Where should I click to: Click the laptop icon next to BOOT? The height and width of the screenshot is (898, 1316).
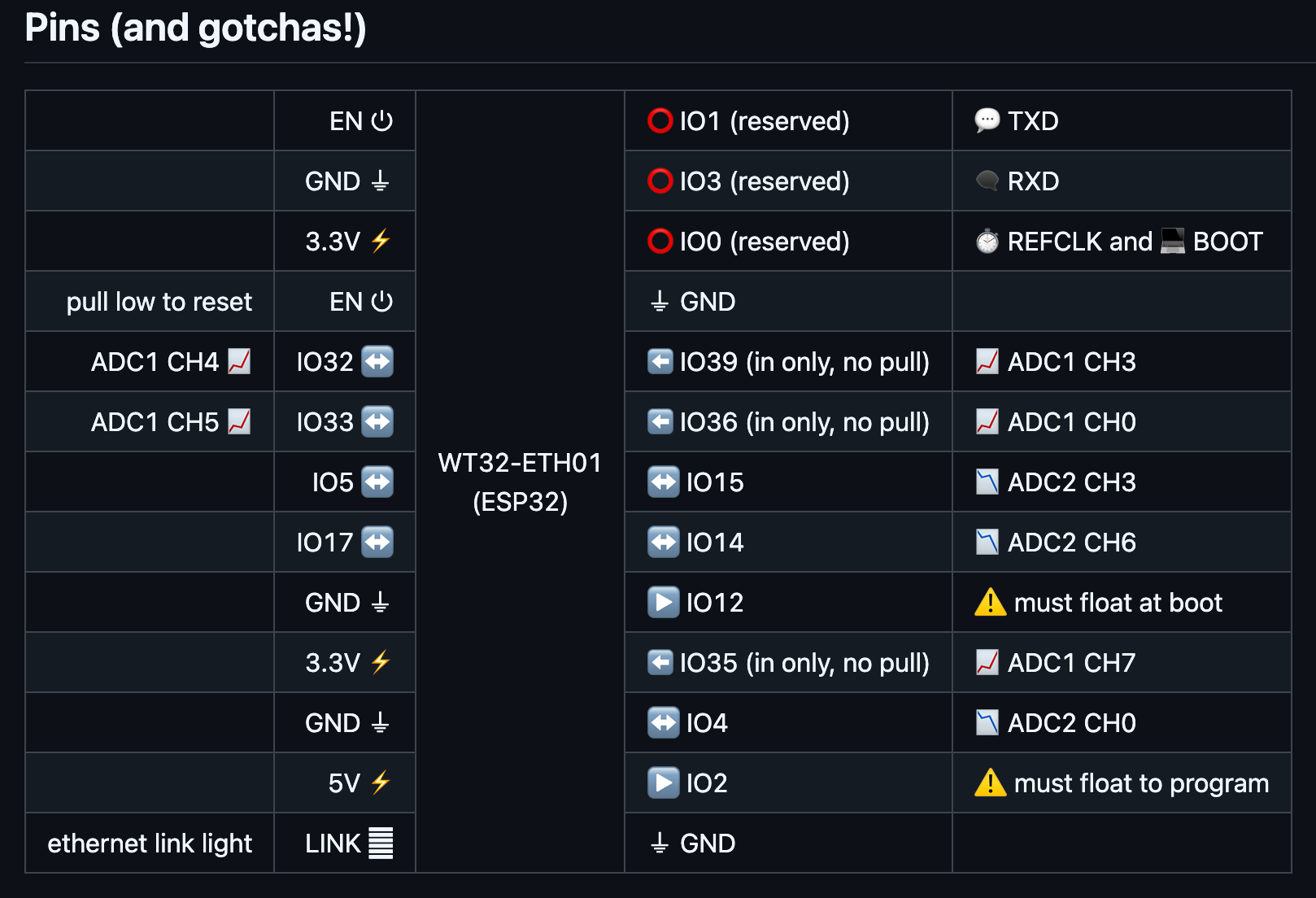[x=1172, y=242]
